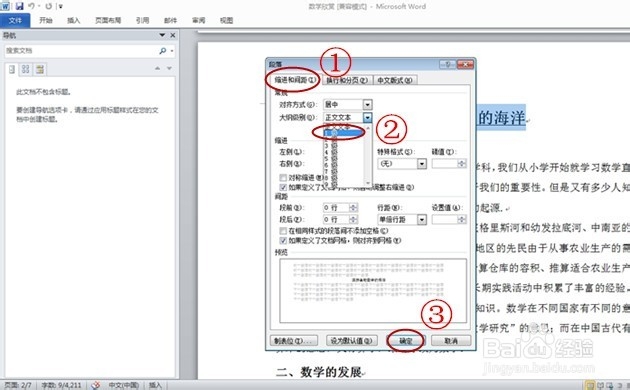Click the 中文(中国) language indicator
Viewport: 630px width, 390px height.
tap(123, 385)
